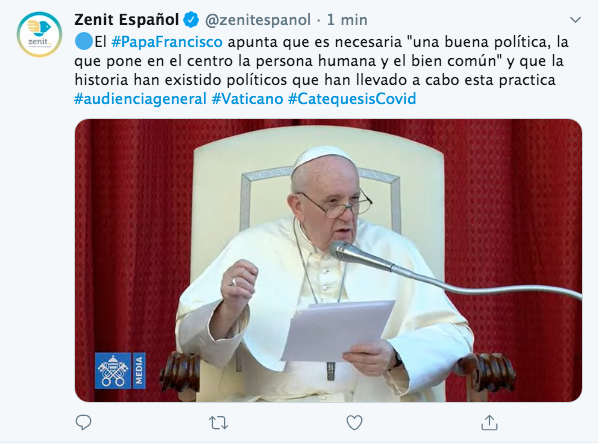Retweet this Zenit Español post
This screenshot has width=598, height=443.
click(x=219, y=423)
